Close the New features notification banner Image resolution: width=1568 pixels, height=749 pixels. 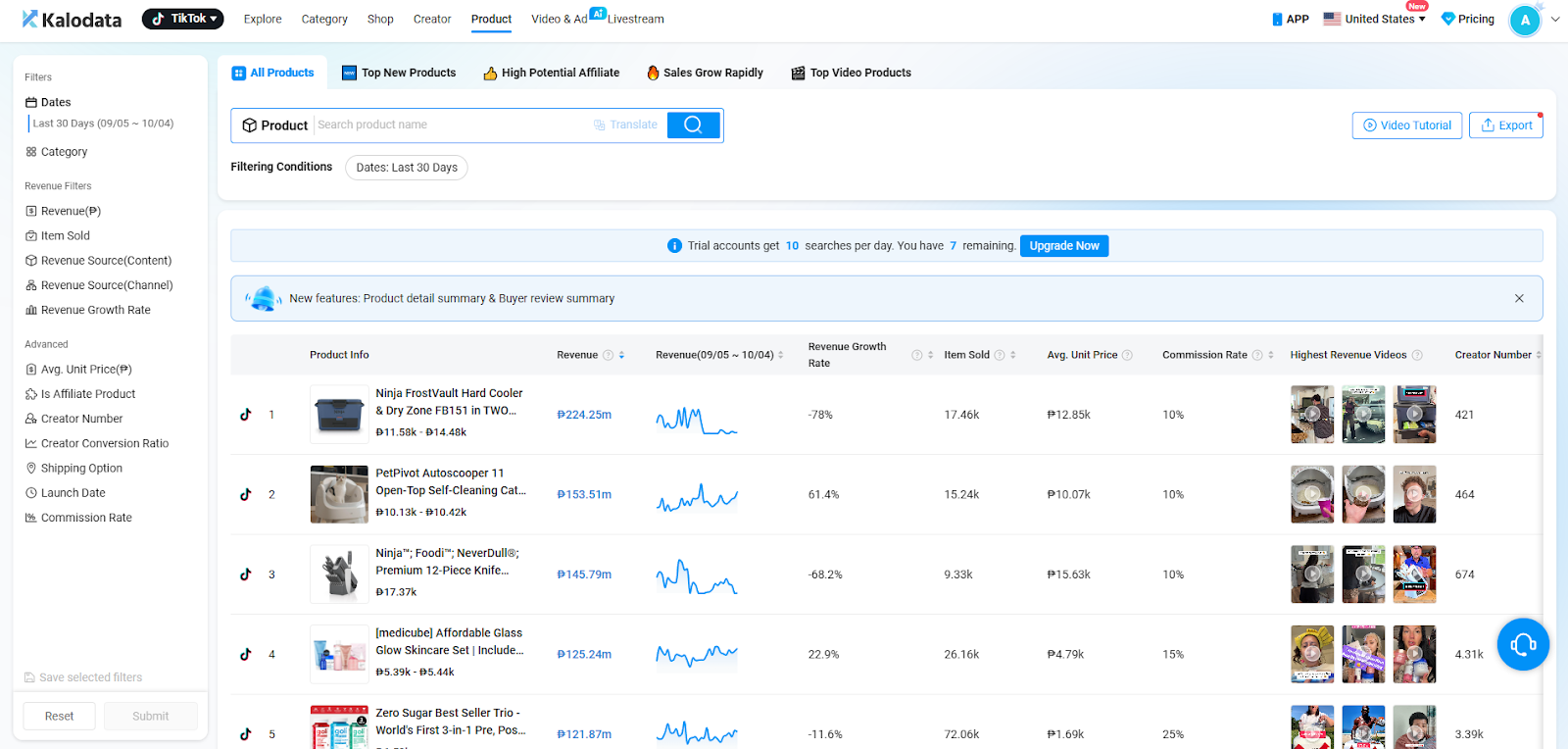[1519, 298]
